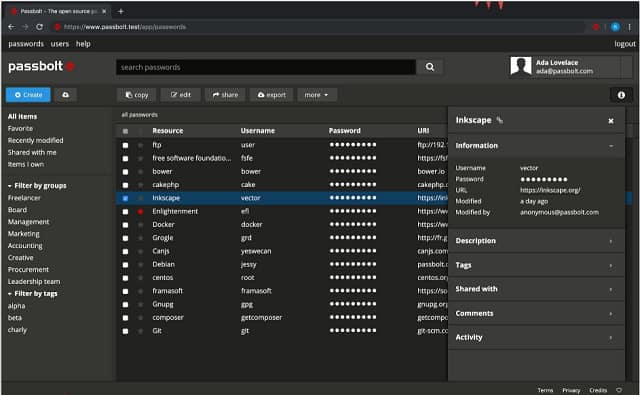Toggle the select-all header checkbox

(x=125, y=131)
